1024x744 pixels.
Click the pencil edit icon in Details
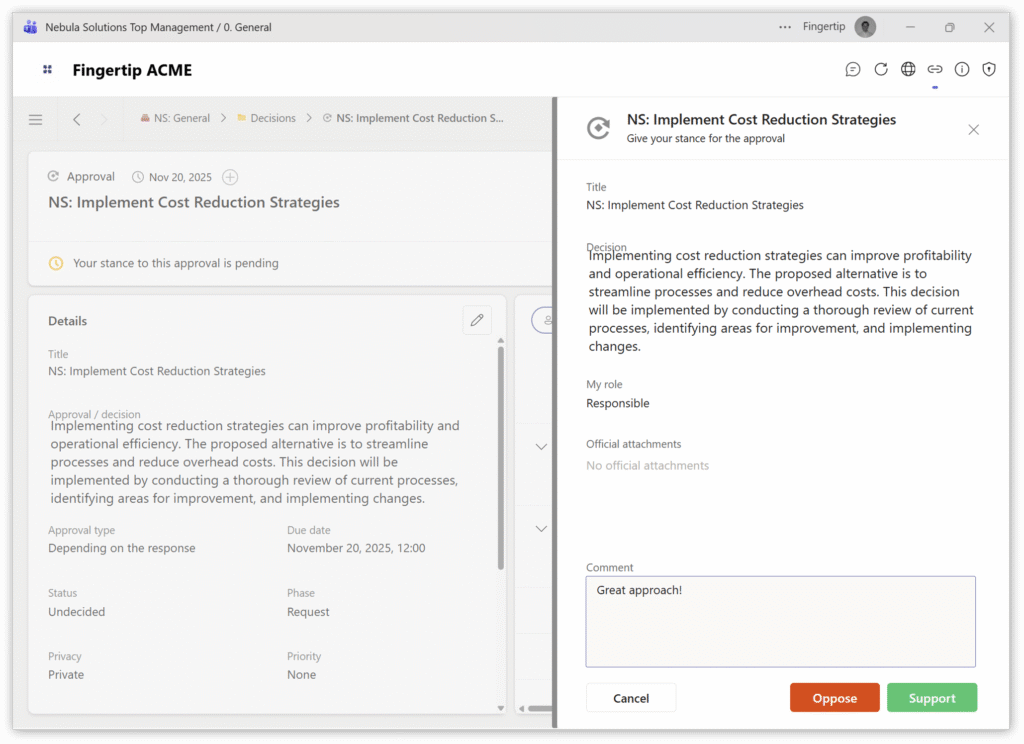point(477,320)
